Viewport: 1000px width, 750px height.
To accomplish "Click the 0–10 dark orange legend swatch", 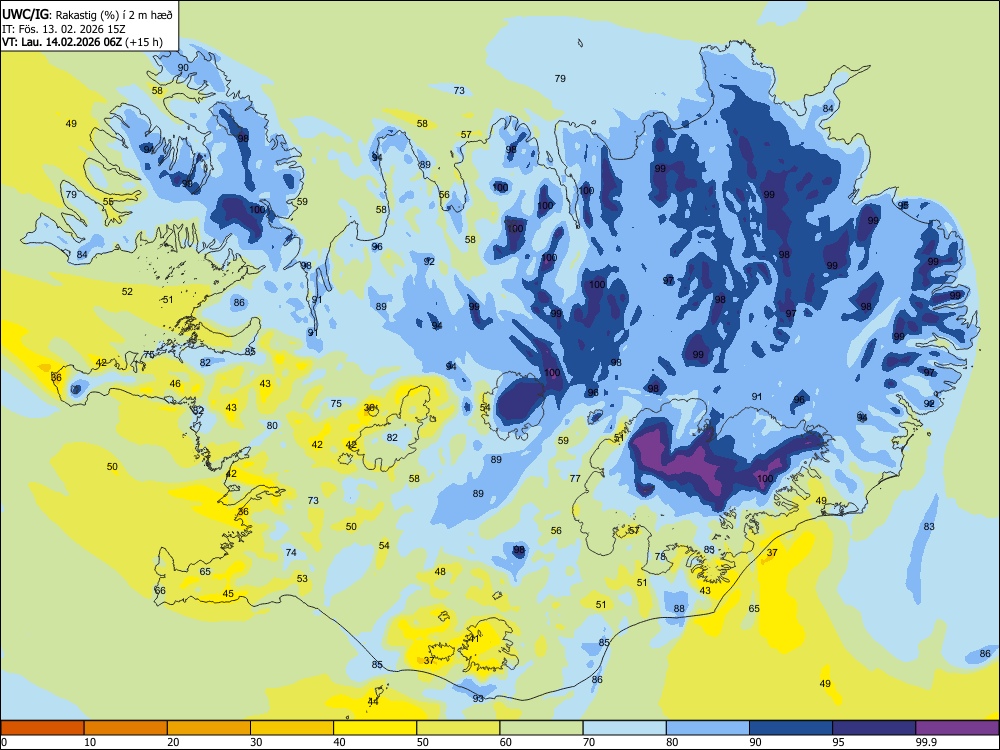I will coord(42,728).
